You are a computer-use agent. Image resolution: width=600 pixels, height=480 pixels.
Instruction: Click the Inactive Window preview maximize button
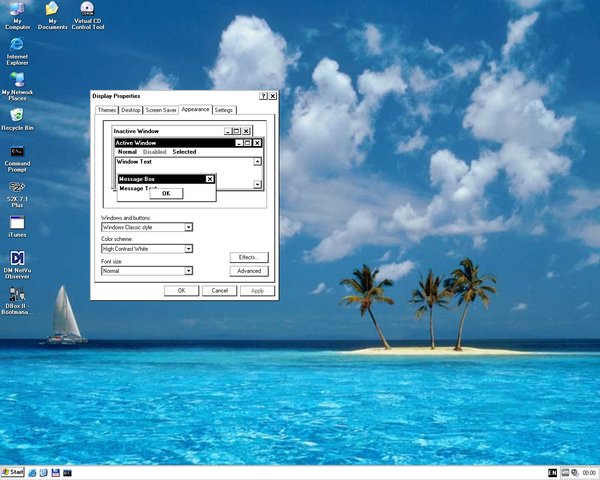point(236,131)
